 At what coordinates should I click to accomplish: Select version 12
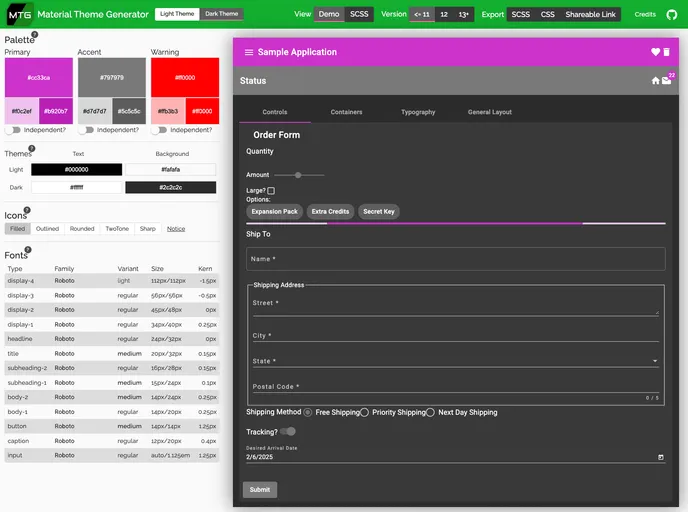[x=444, y=14]
